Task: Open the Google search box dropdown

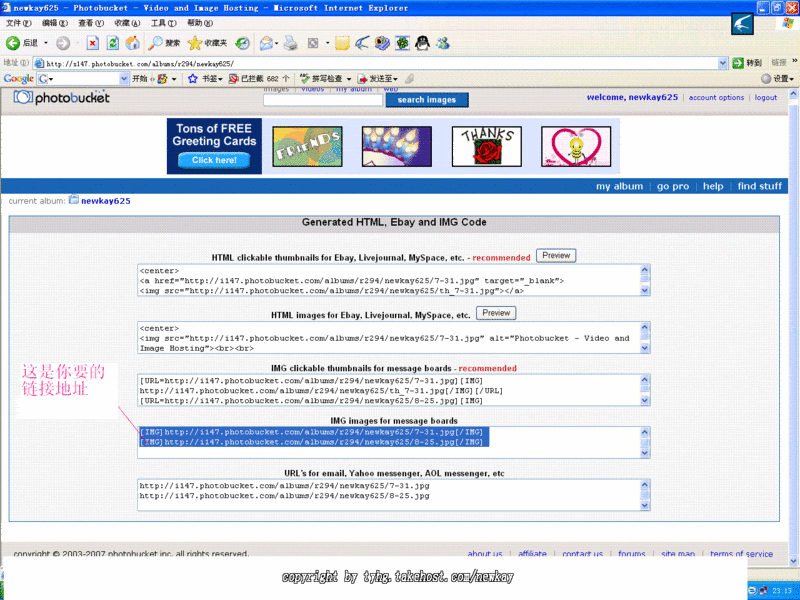Action: point(124,79)
